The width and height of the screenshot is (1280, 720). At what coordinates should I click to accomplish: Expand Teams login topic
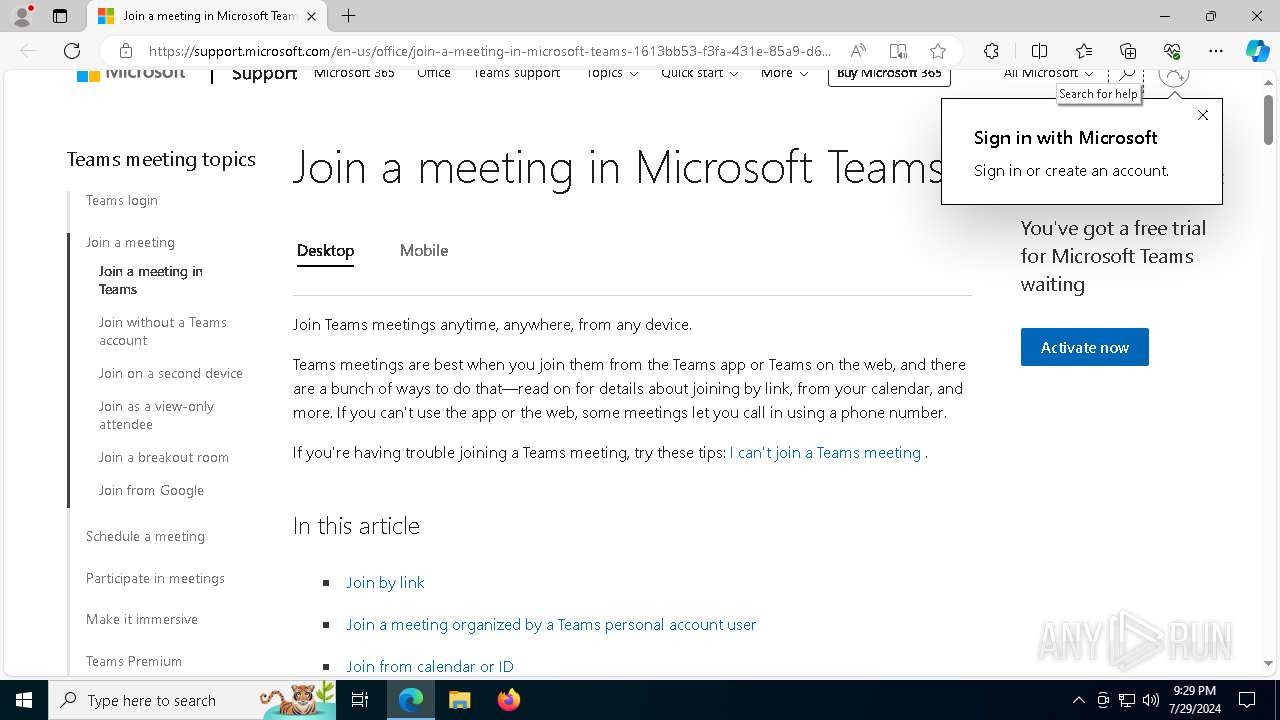coord(122,200)
